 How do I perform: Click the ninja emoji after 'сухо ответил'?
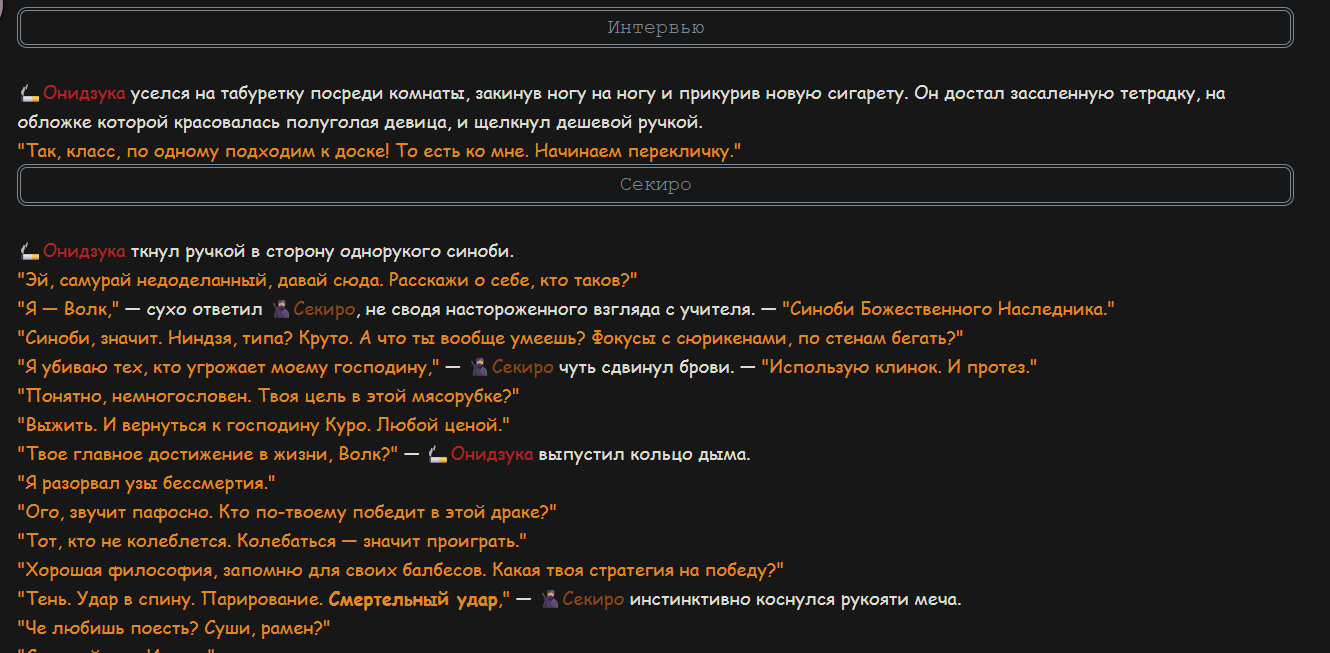[280, 309]
